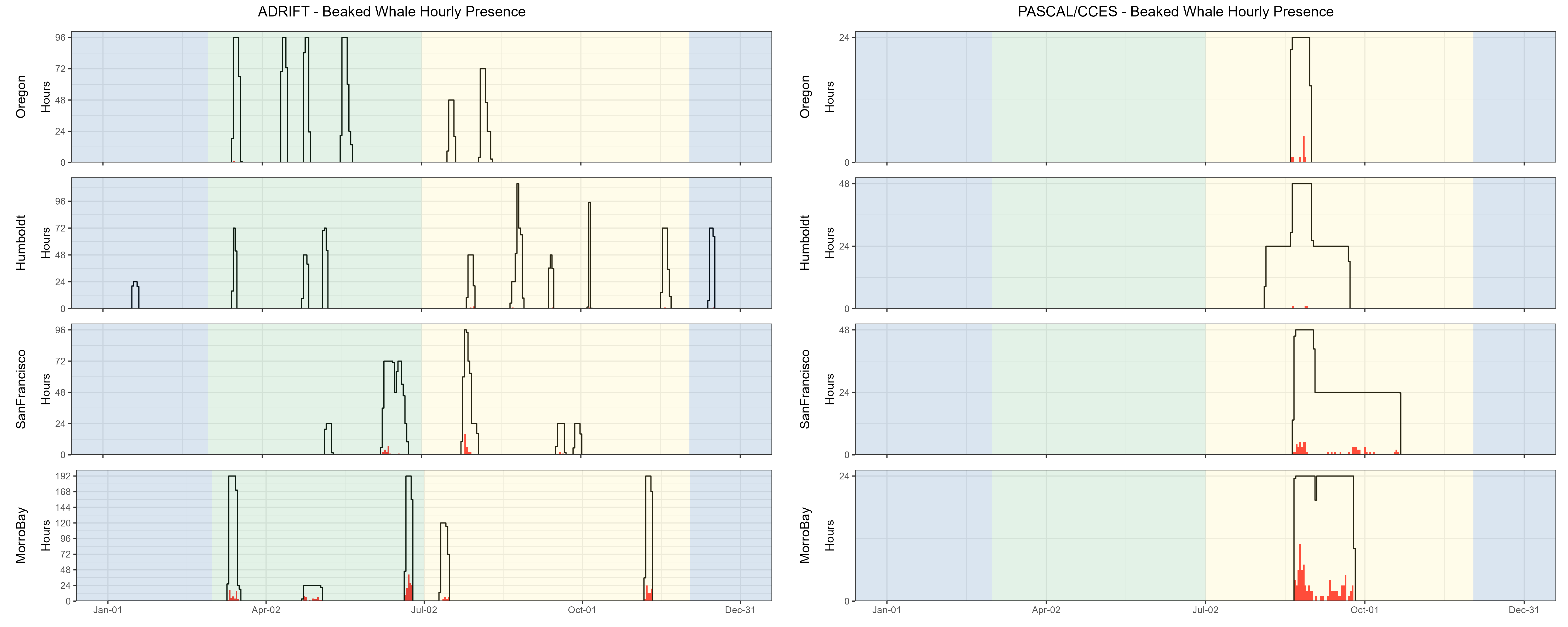Select the SanFrancisco row label in ADRIFT column
1568x627 pixels.
click(x=21, y=389)
